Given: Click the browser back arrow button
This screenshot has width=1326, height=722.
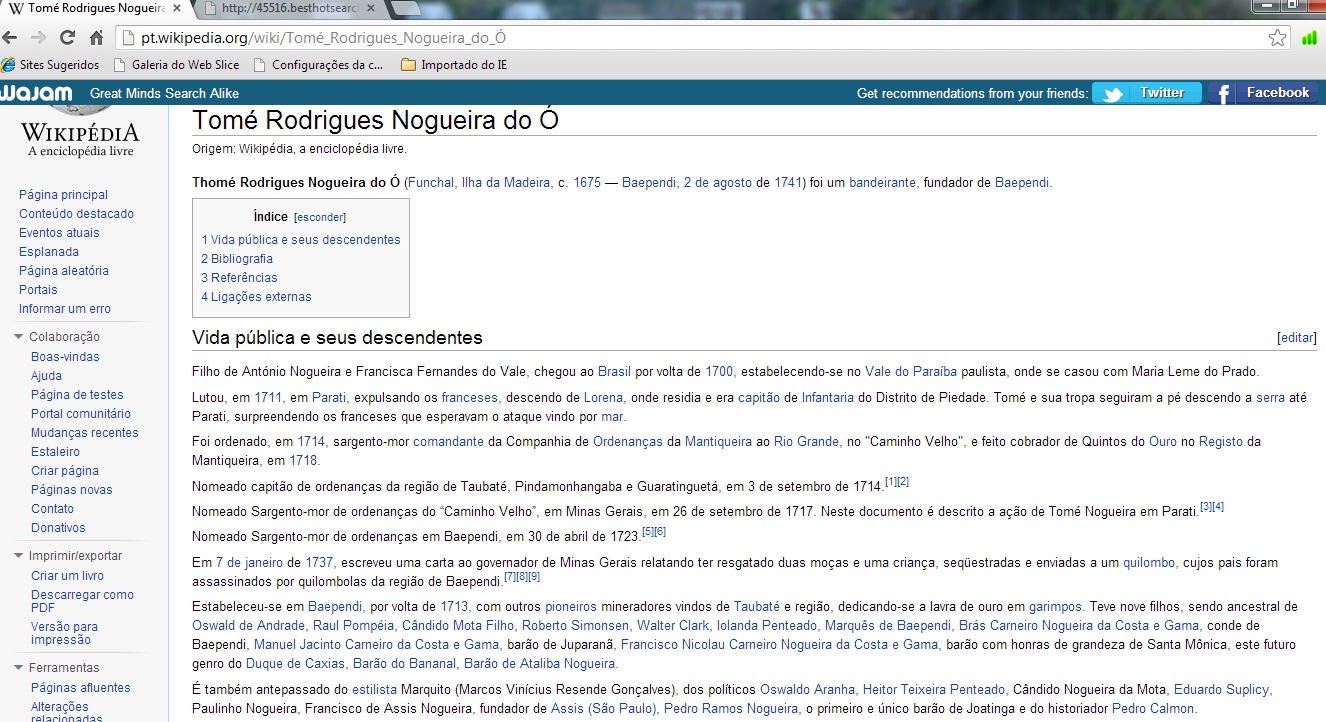Looking at the screenshot, I should click(x=11, y=38).
